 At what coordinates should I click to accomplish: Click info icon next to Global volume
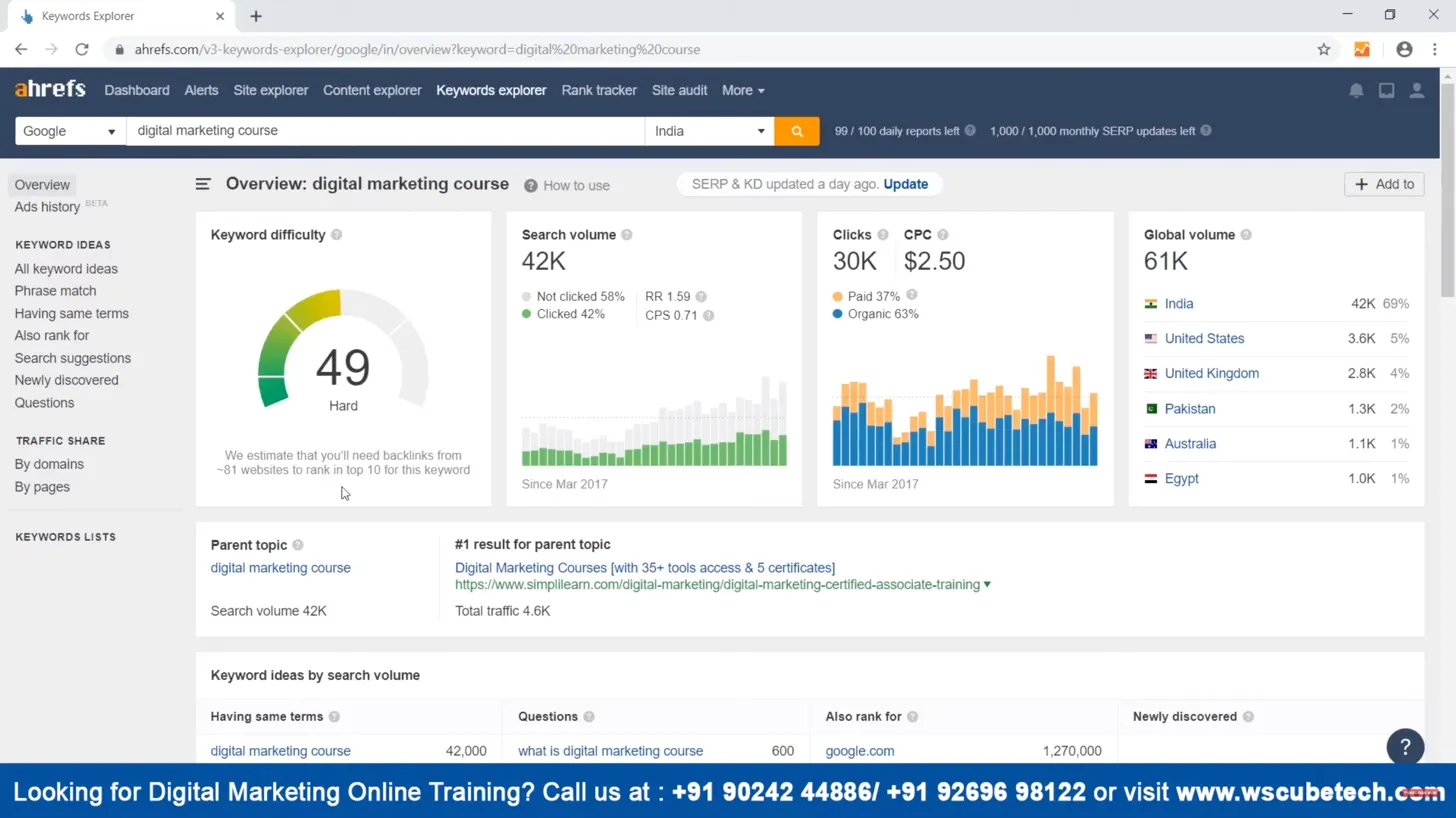point(1246,235)
